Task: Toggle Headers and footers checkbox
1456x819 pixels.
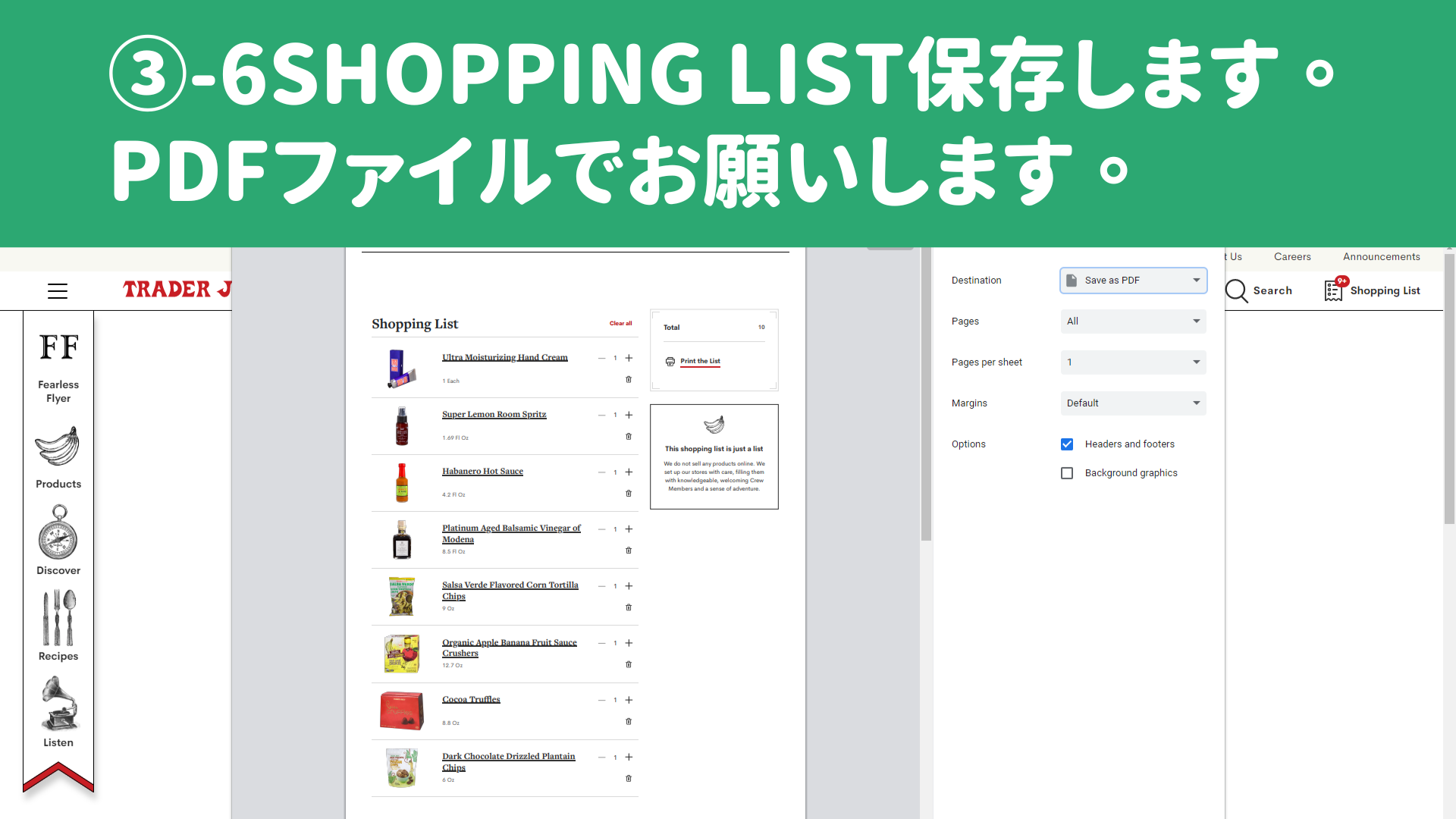Action: pos(1067,444)
